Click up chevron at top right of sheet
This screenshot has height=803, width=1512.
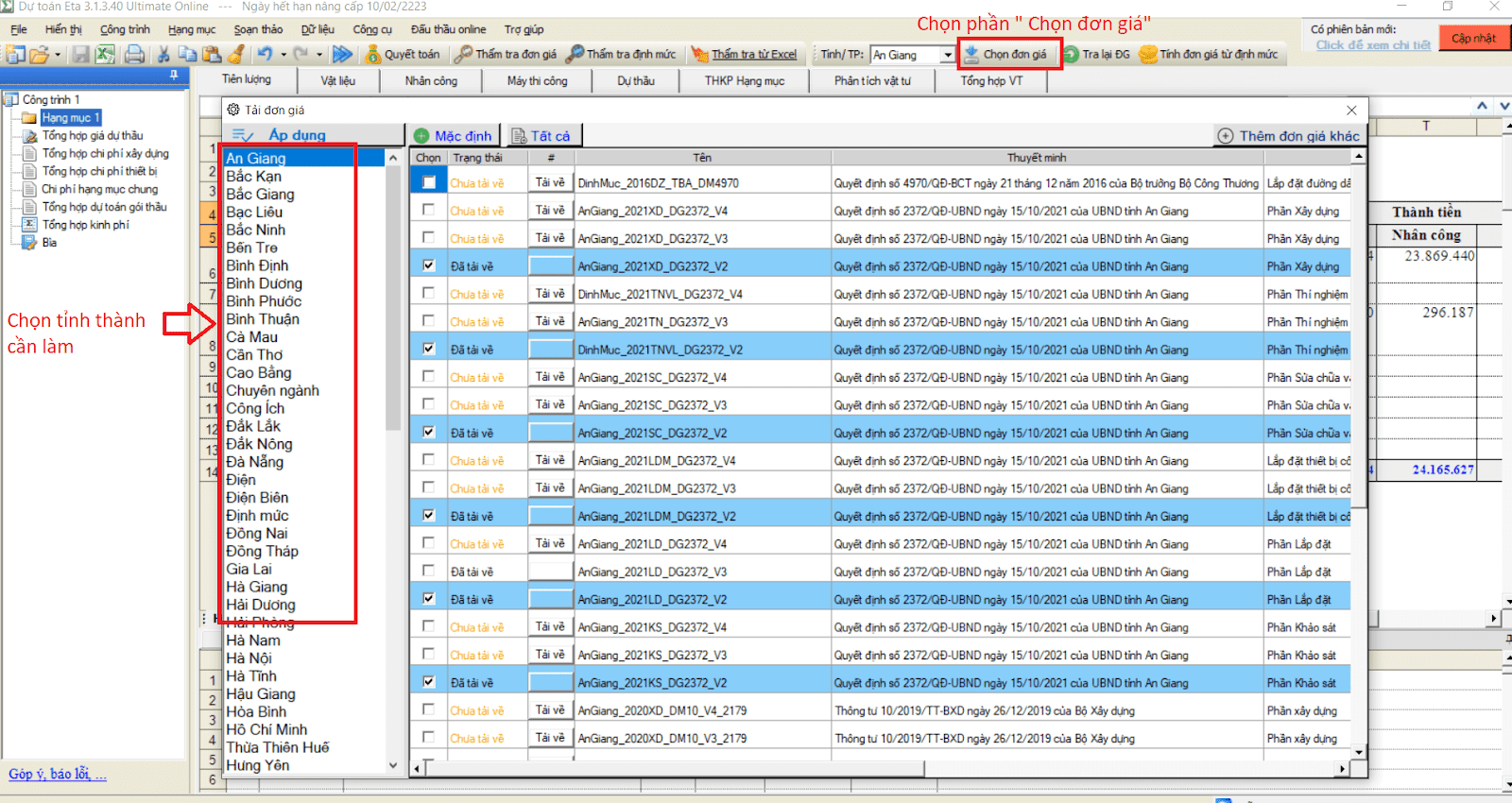pyautogui.click(x=1482, y=106)
